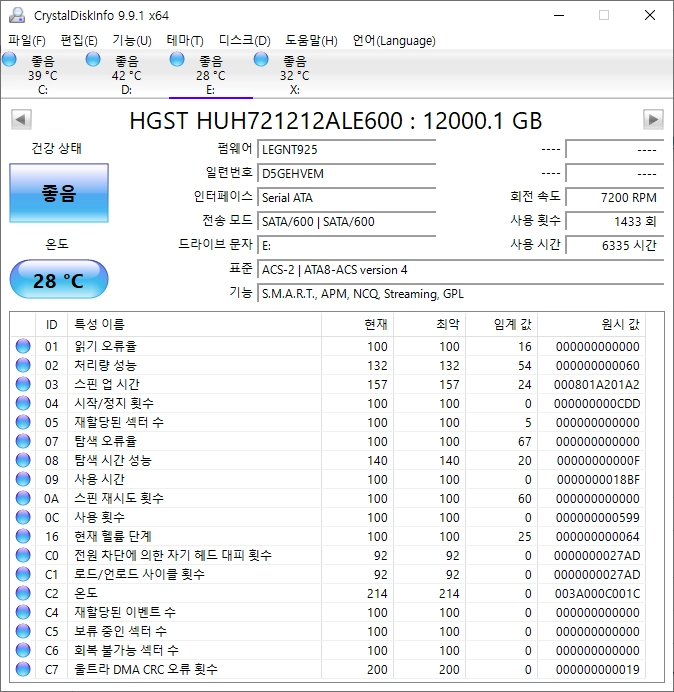Image resolution: width=674 pixels, height=692 pixels.
Task: Click the 임계 값 column header
Action: (501, 325)
